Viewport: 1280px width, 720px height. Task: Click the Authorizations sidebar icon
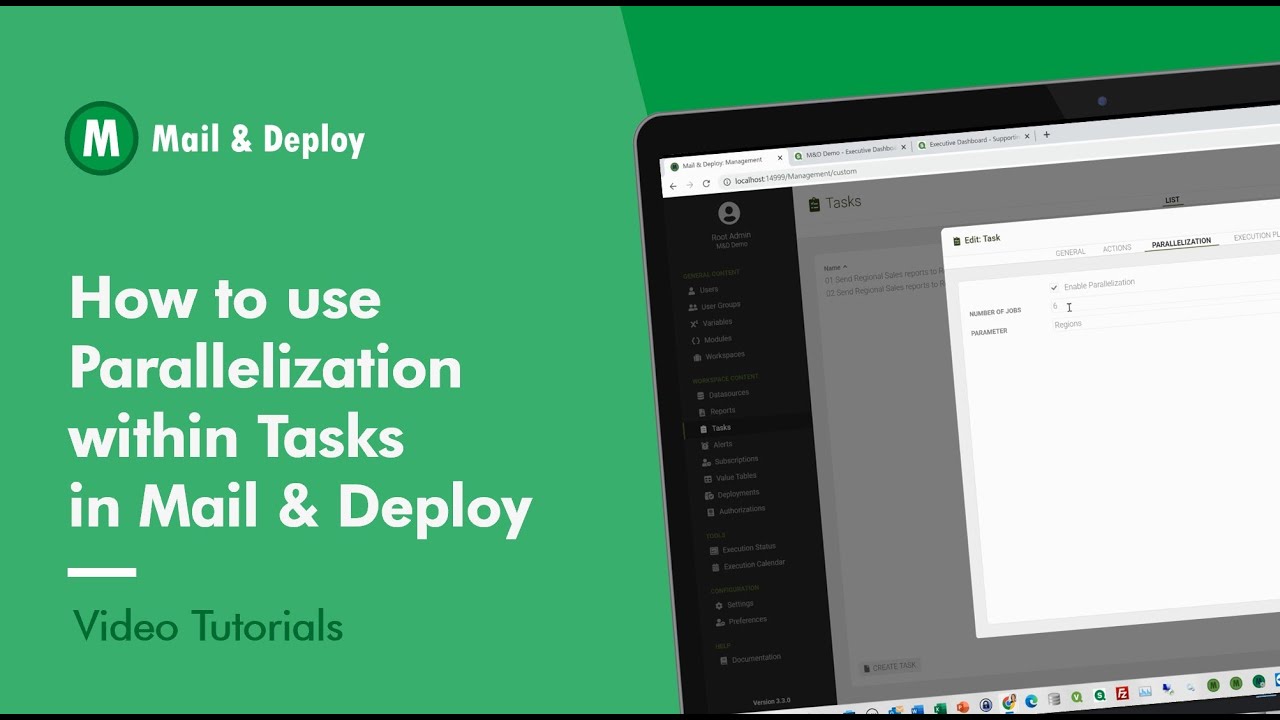coord(711,512)
